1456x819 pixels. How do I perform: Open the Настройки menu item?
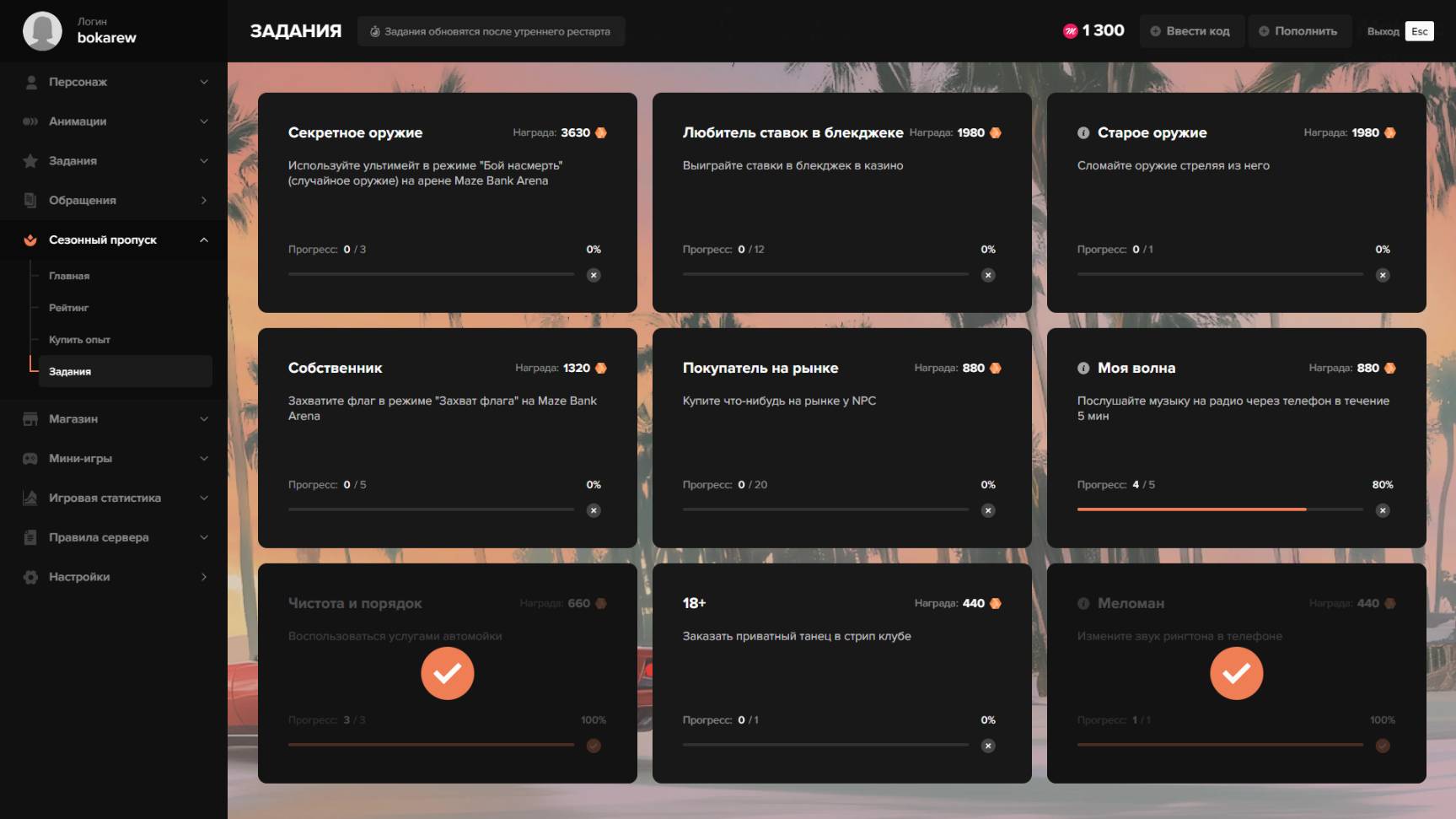114,577
